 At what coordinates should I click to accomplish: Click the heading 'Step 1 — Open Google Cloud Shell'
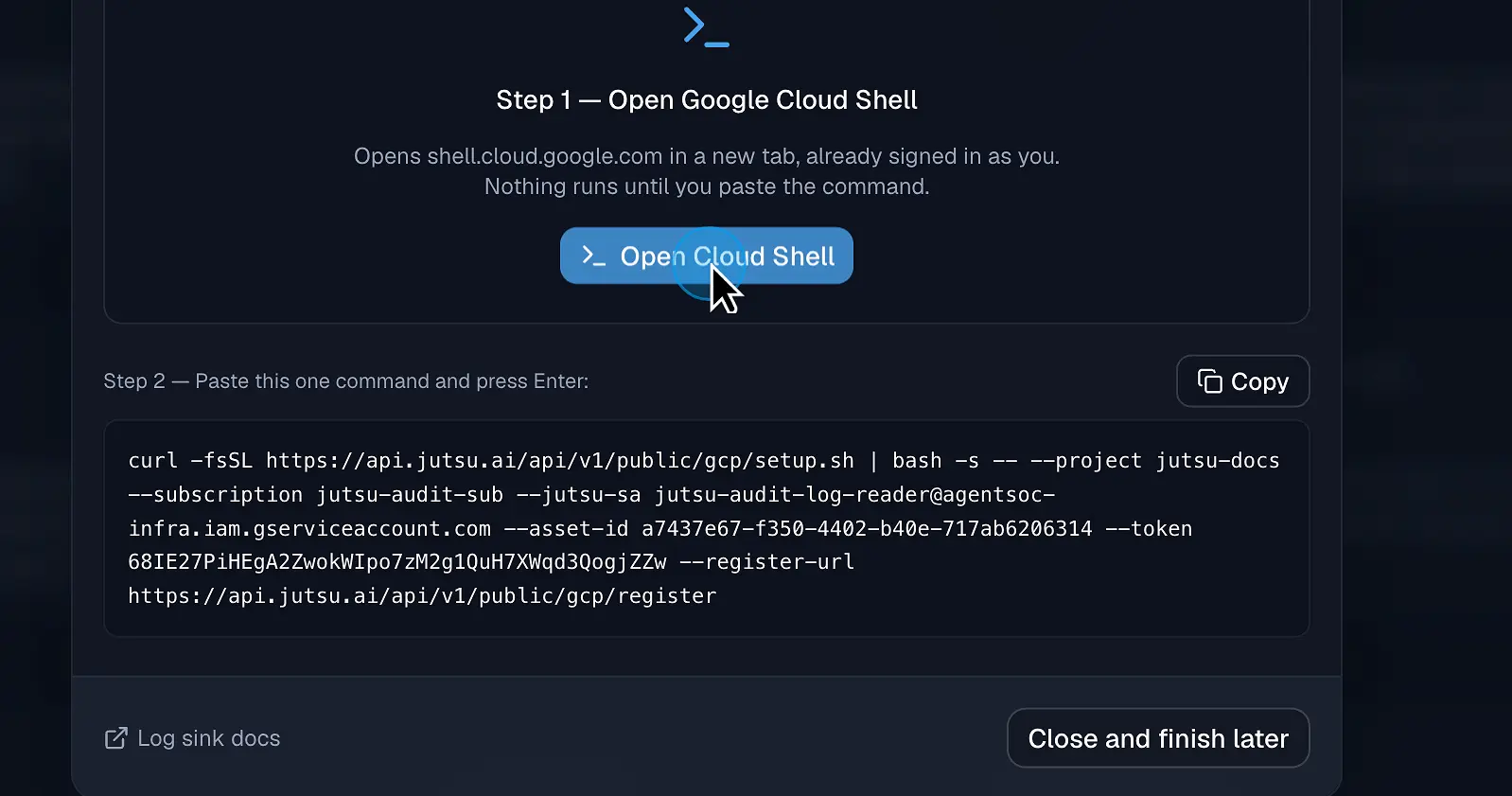coord(706,100)
